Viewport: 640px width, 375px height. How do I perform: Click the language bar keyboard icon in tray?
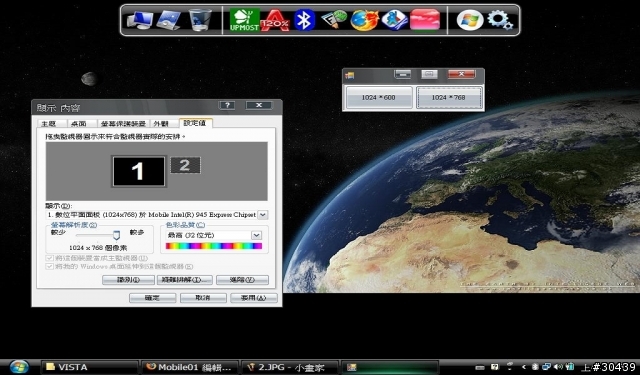pos(480,367)
